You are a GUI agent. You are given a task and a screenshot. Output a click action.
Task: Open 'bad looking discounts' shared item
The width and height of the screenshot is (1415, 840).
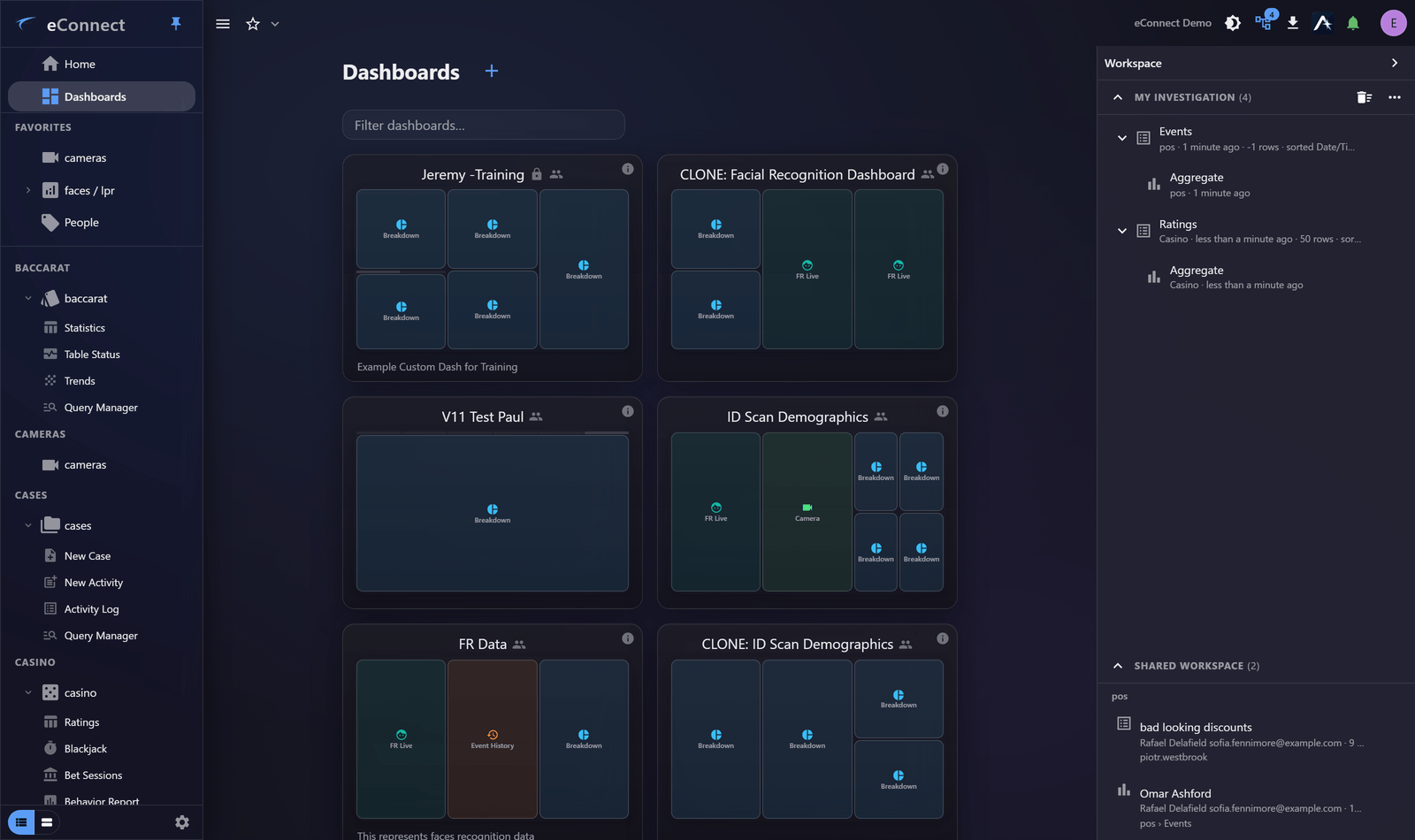[1256, 741]
